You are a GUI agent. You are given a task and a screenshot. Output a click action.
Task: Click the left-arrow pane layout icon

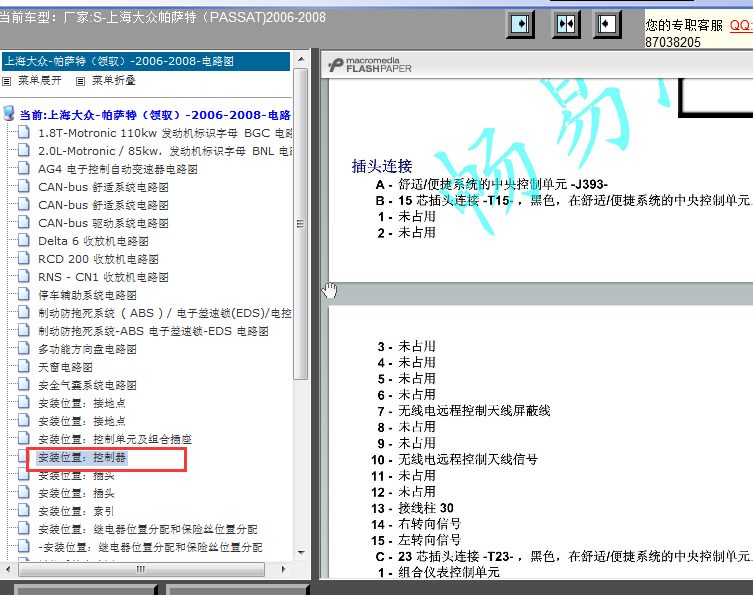coord(607,24)
